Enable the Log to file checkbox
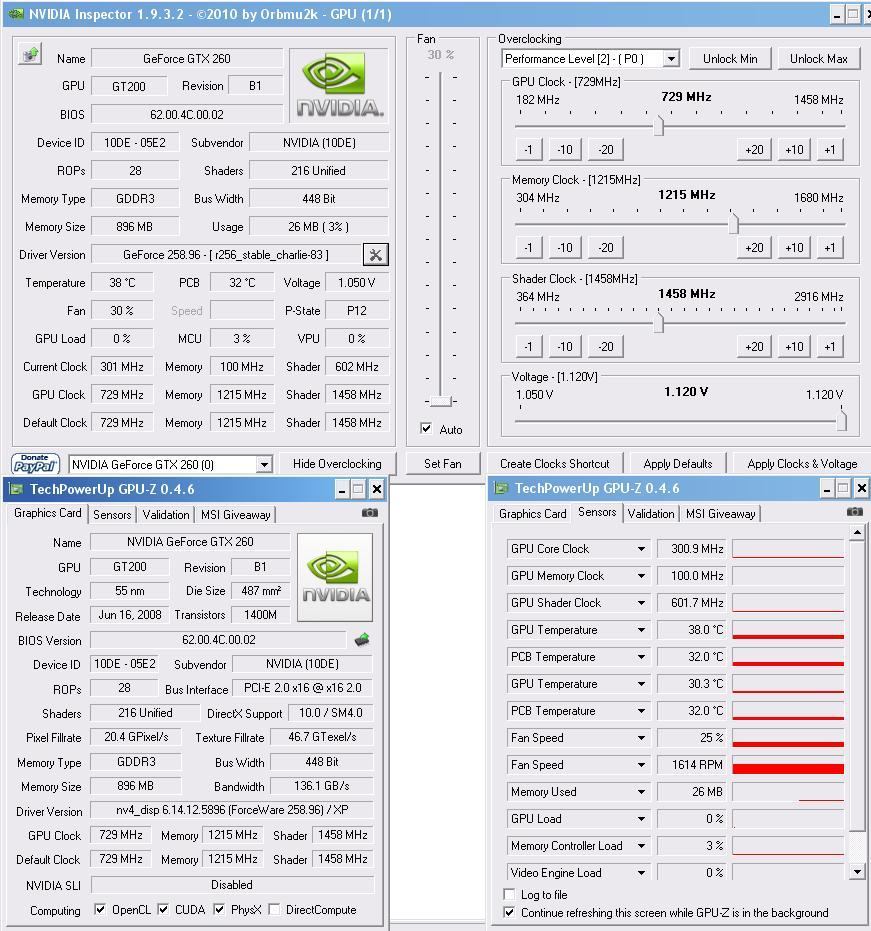The width and height of the screenshot is (871, 931). coord(509,894)
